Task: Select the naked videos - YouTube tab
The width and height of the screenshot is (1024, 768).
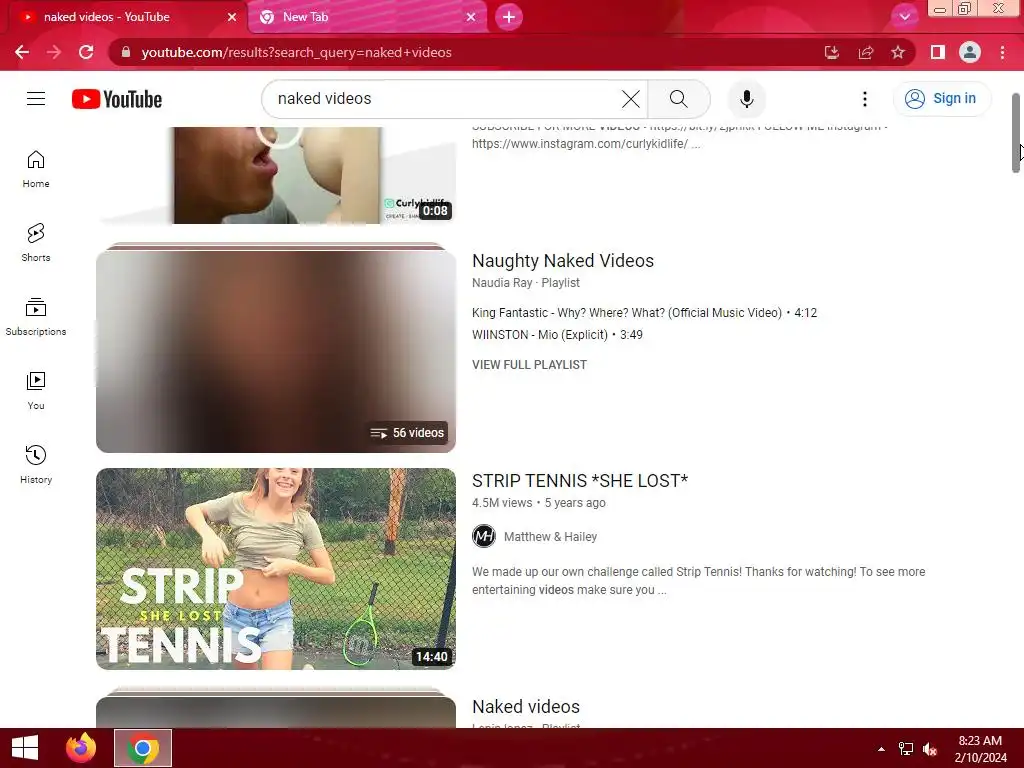Action: pyautogui.click(x=127, y=17)
